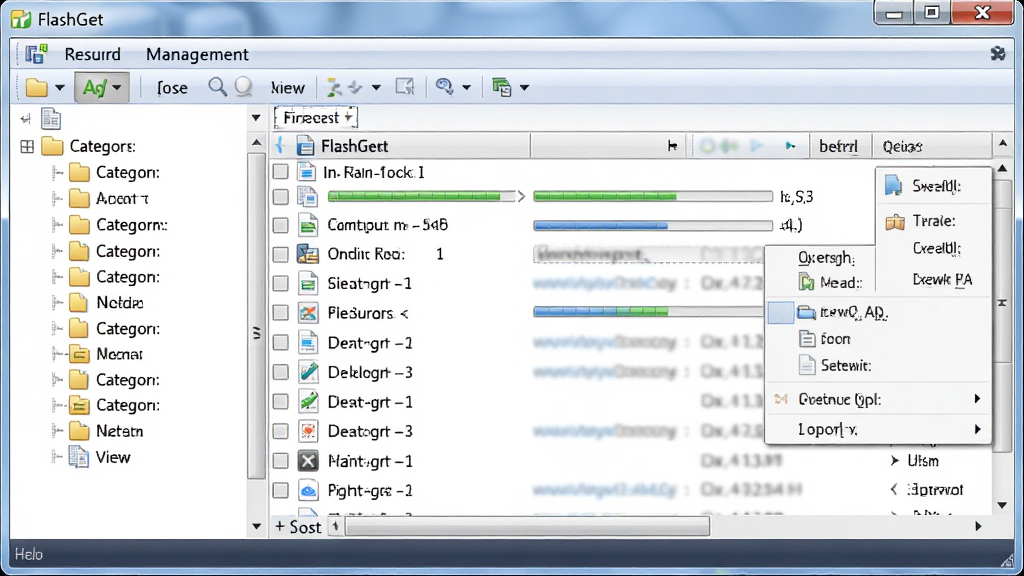
Task: Select the running figure toolbar icon
Action: 334,87
